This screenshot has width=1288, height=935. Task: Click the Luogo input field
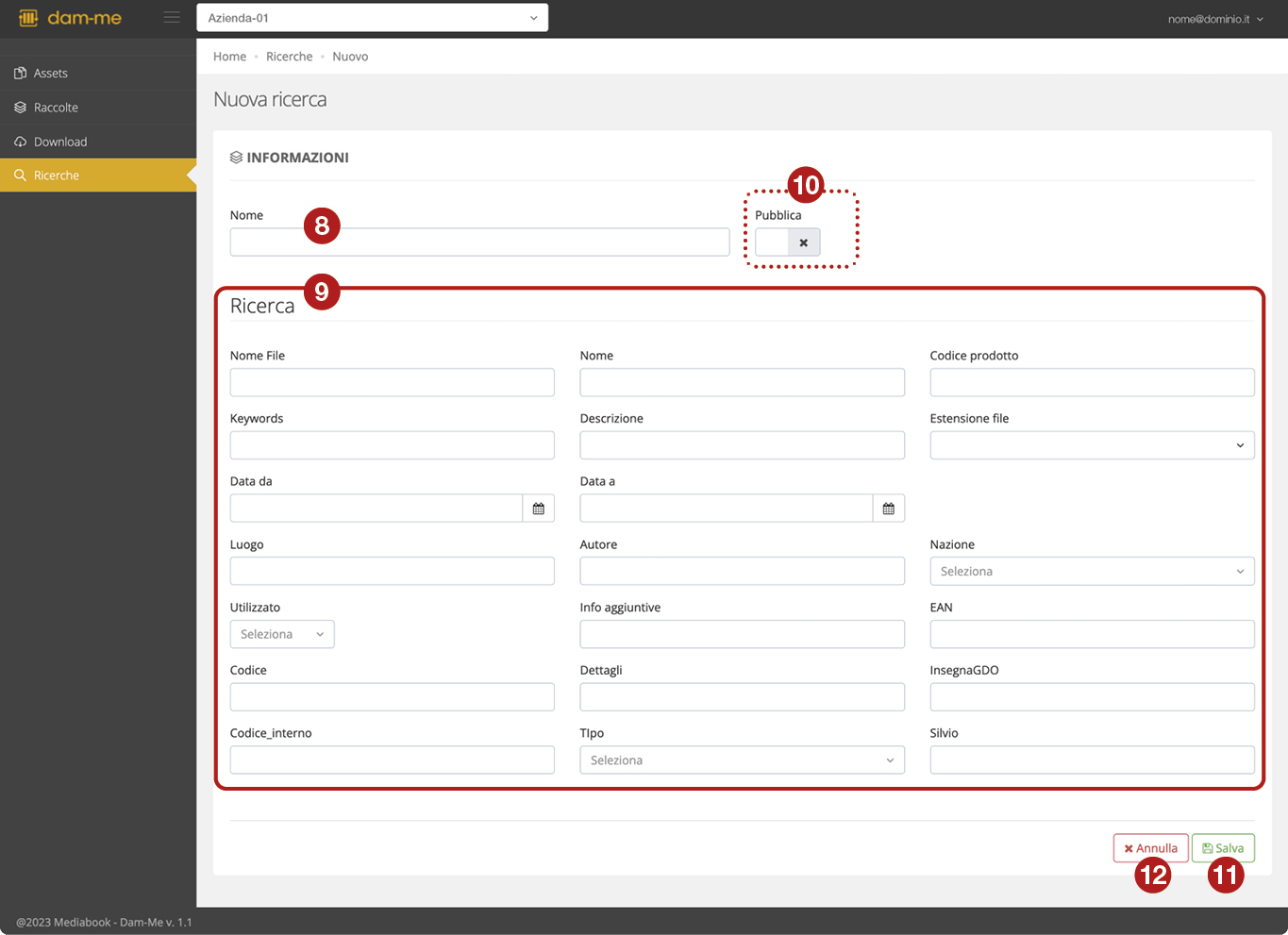(392, 571)
